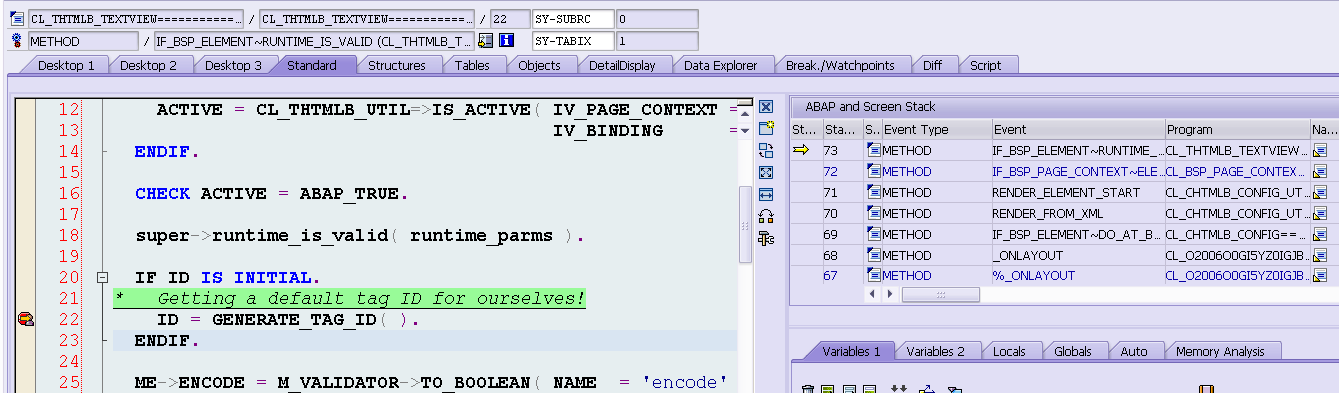This screenshot has height=393, width=1339.
Task: Click the METHOD type icon in stack row 70
Action: tap(873, 213)
